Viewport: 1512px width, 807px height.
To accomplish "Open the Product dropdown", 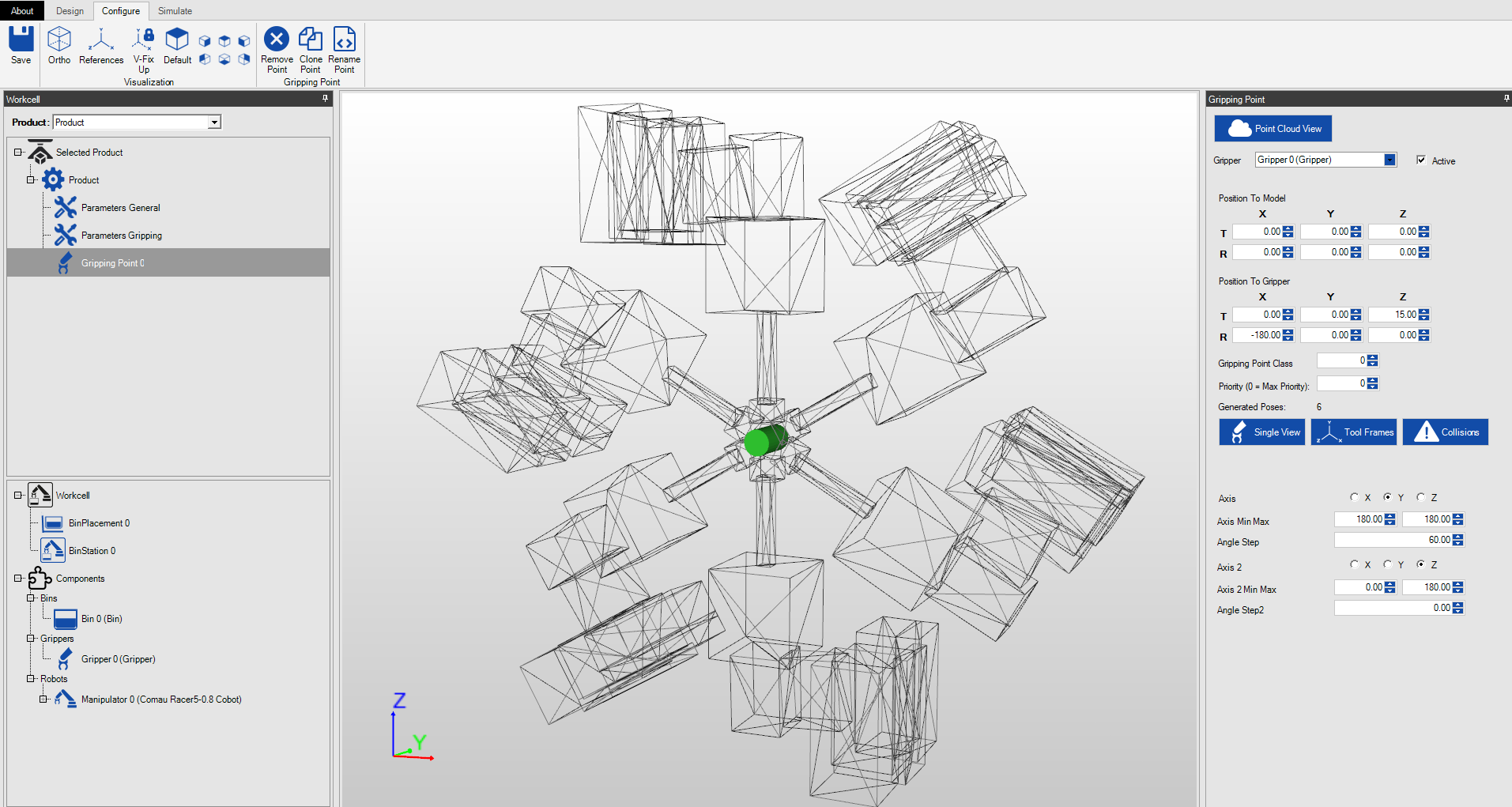I will click(214, 123).
